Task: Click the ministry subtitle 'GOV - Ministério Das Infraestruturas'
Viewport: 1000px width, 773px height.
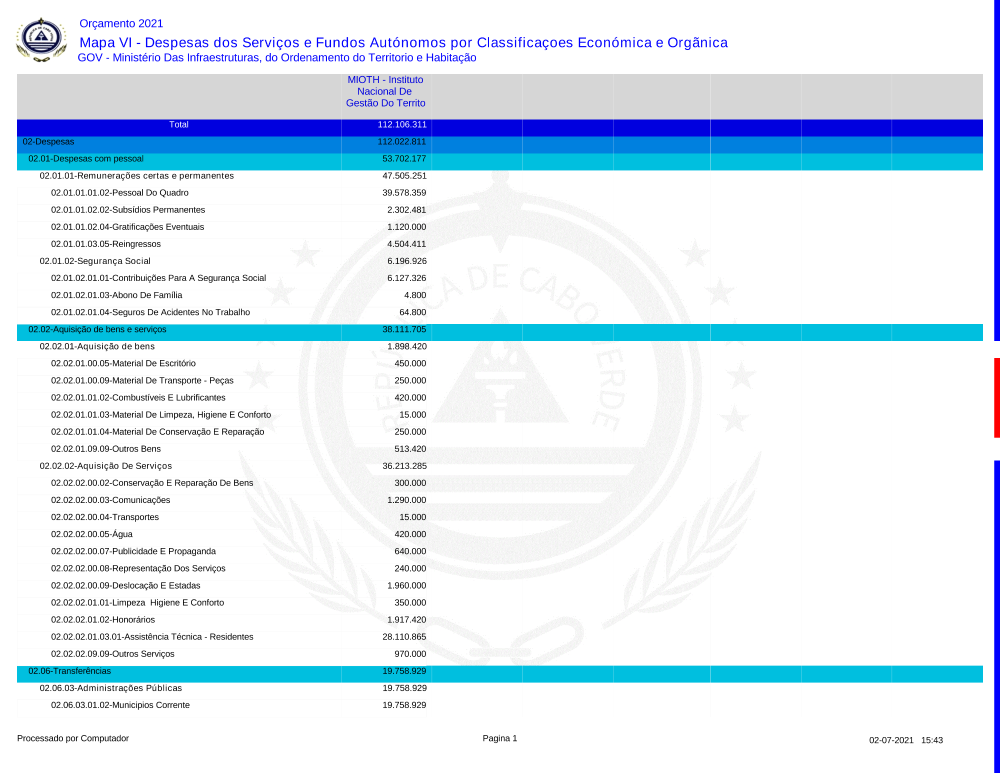Action: click(277, 58)
